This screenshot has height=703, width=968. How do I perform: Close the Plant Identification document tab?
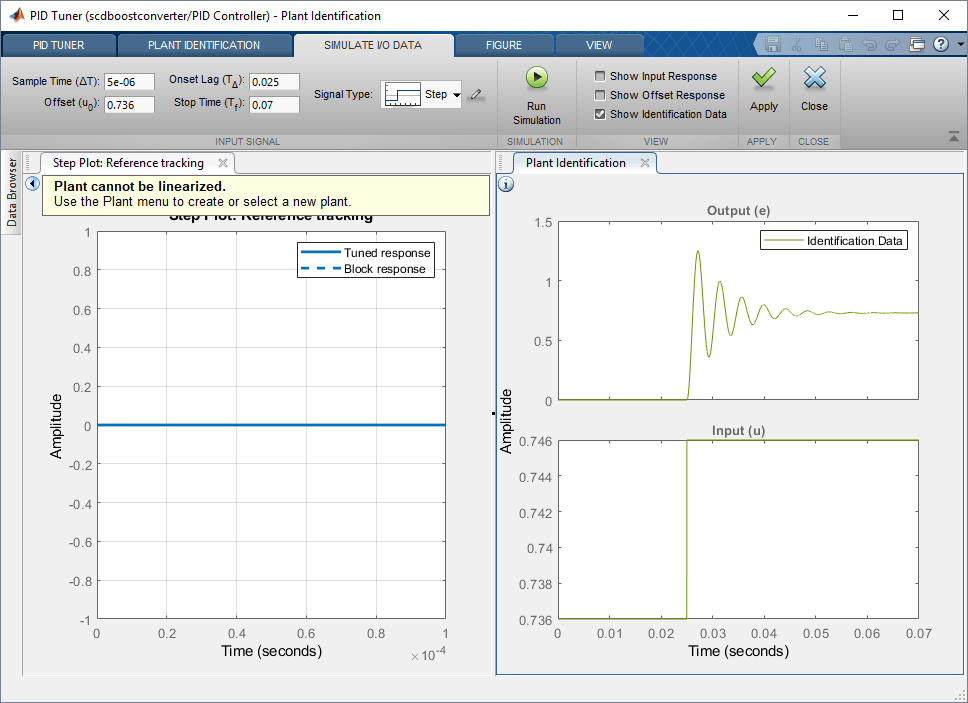pos(645,163)
